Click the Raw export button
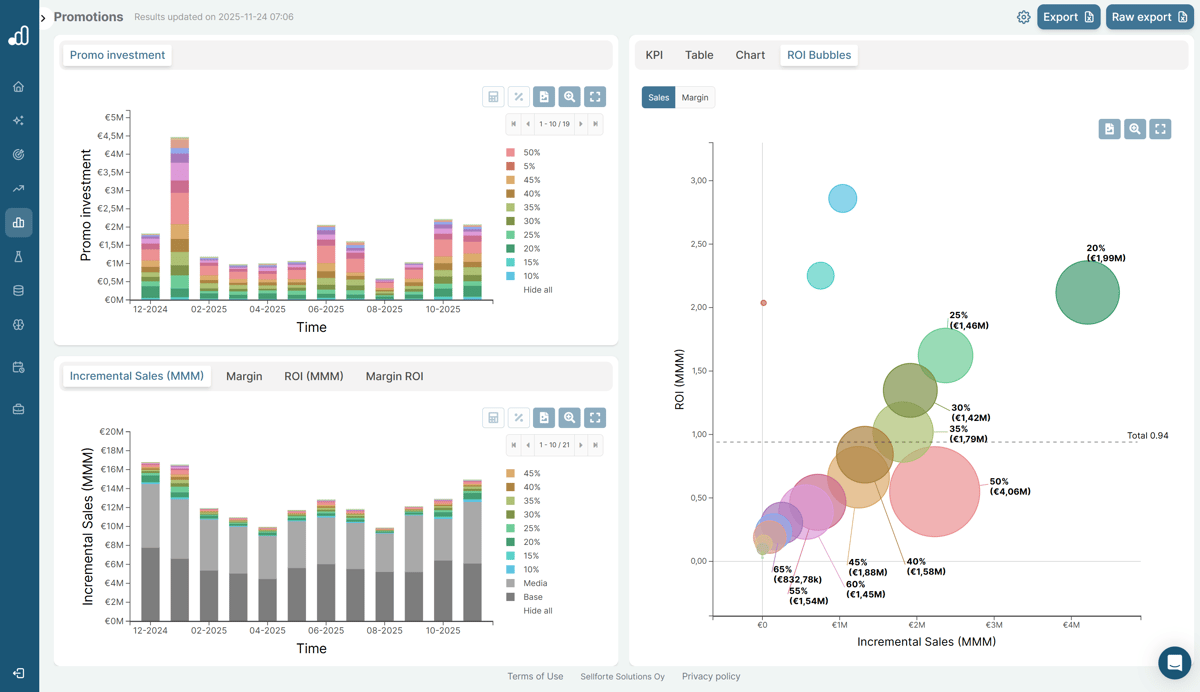 (1149, 17)
